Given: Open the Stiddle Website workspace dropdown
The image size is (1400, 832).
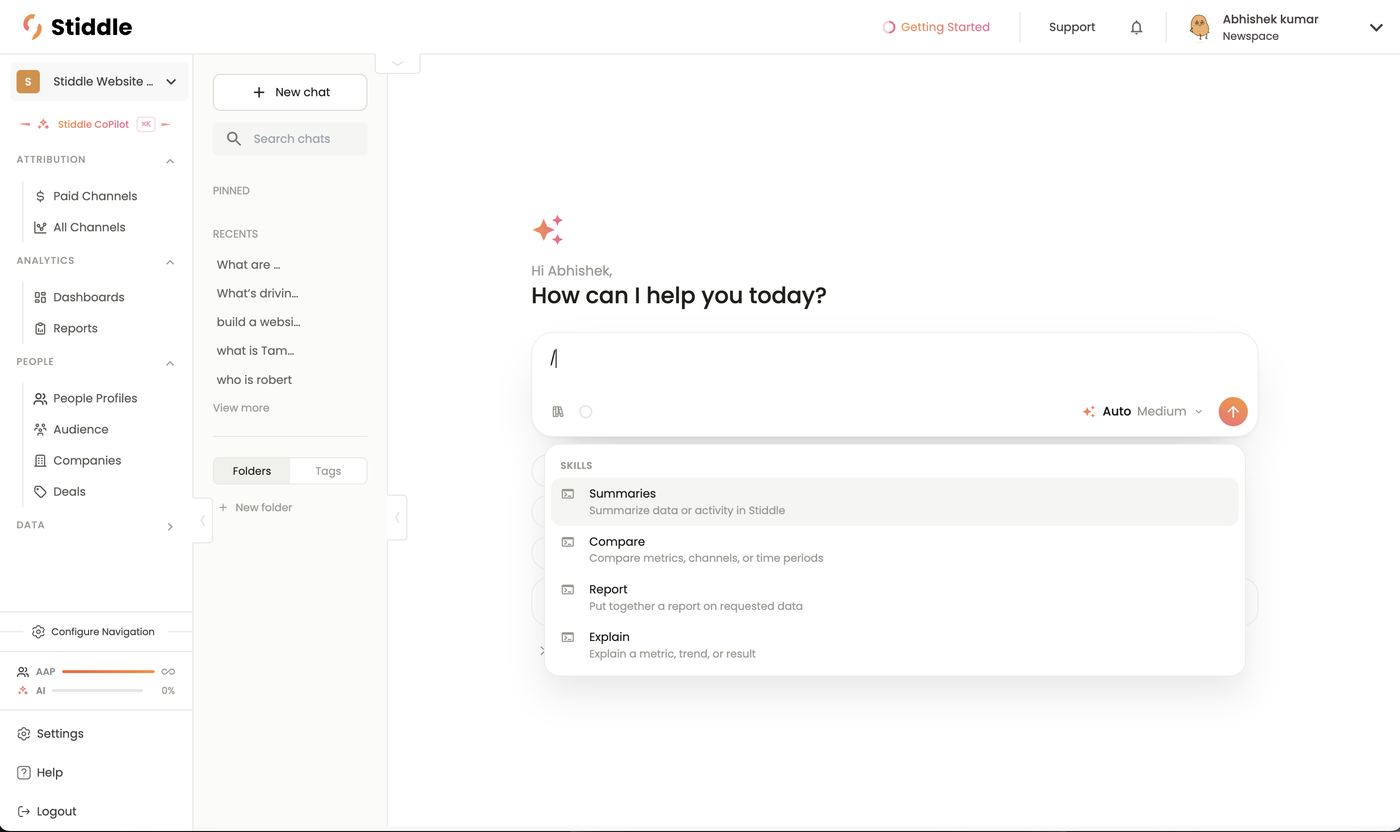Looking at the screenshot, I should pos(99,82).
